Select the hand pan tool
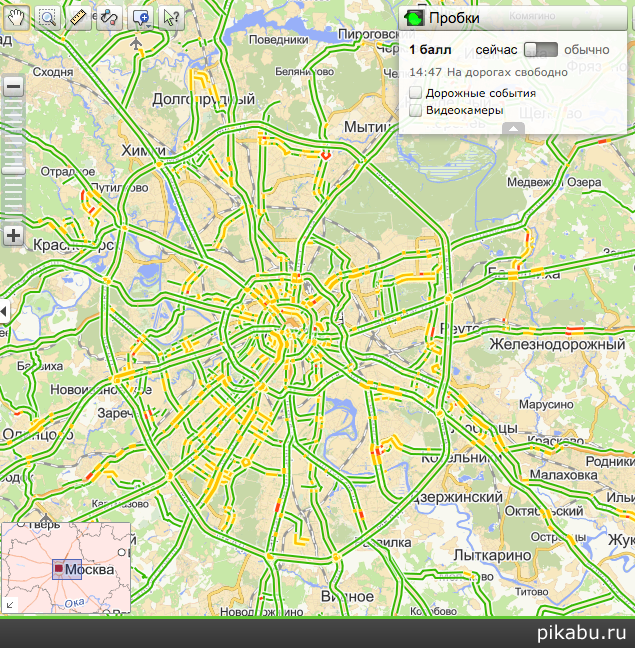 pos(17,17)
